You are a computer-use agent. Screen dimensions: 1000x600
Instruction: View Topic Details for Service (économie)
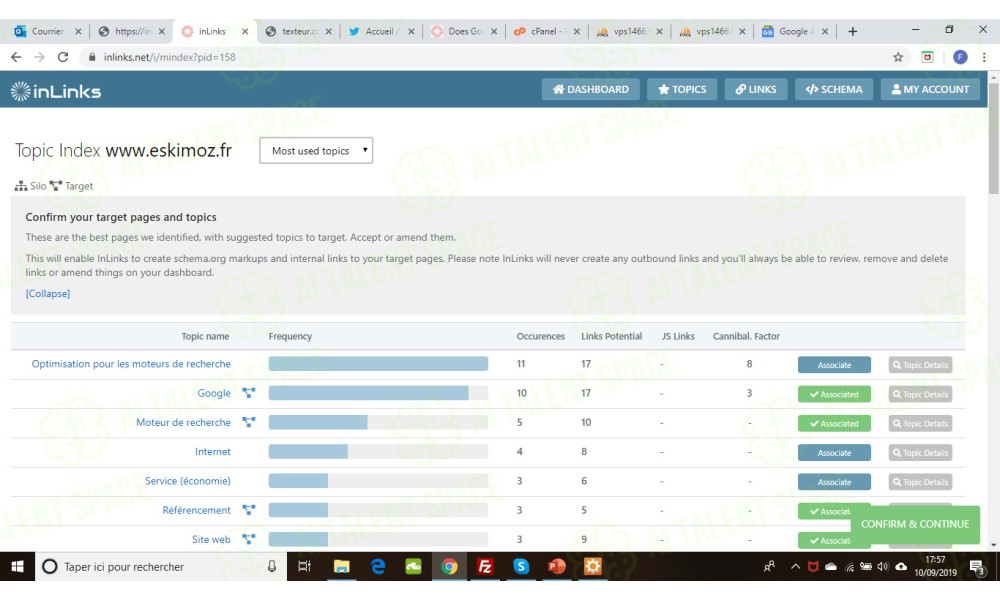click(920, 482)
